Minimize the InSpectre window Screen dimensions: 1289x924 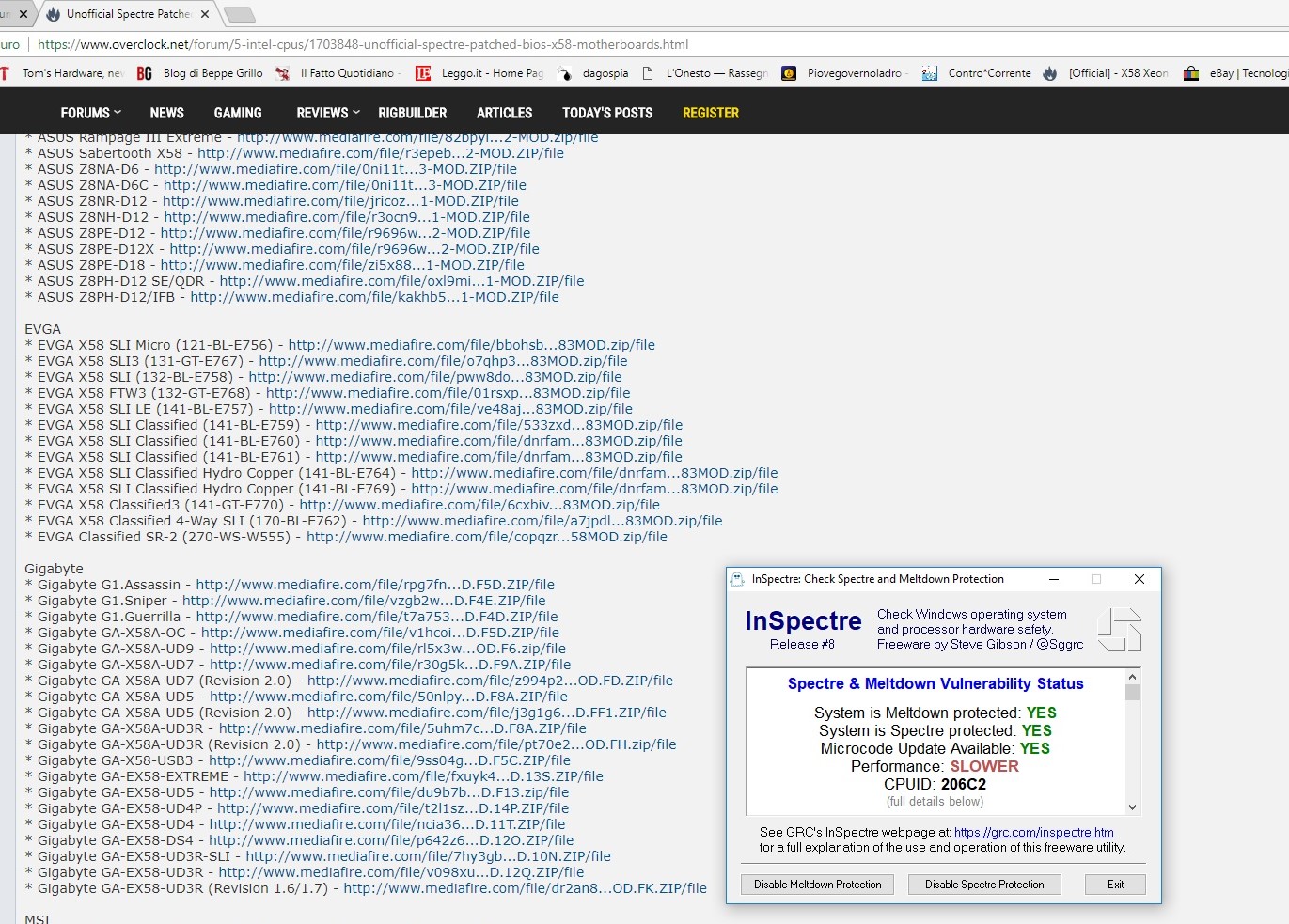(x=1054, y=579)
